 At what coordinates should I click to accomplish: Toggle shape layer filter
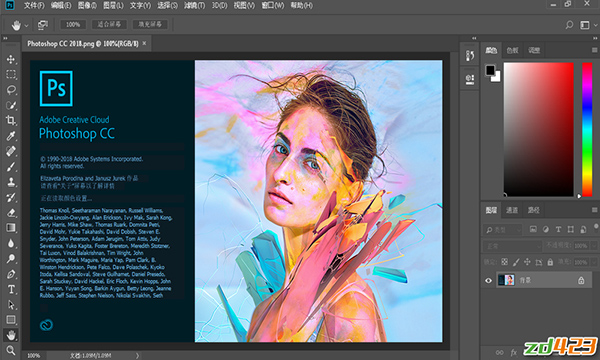[571, 229]
